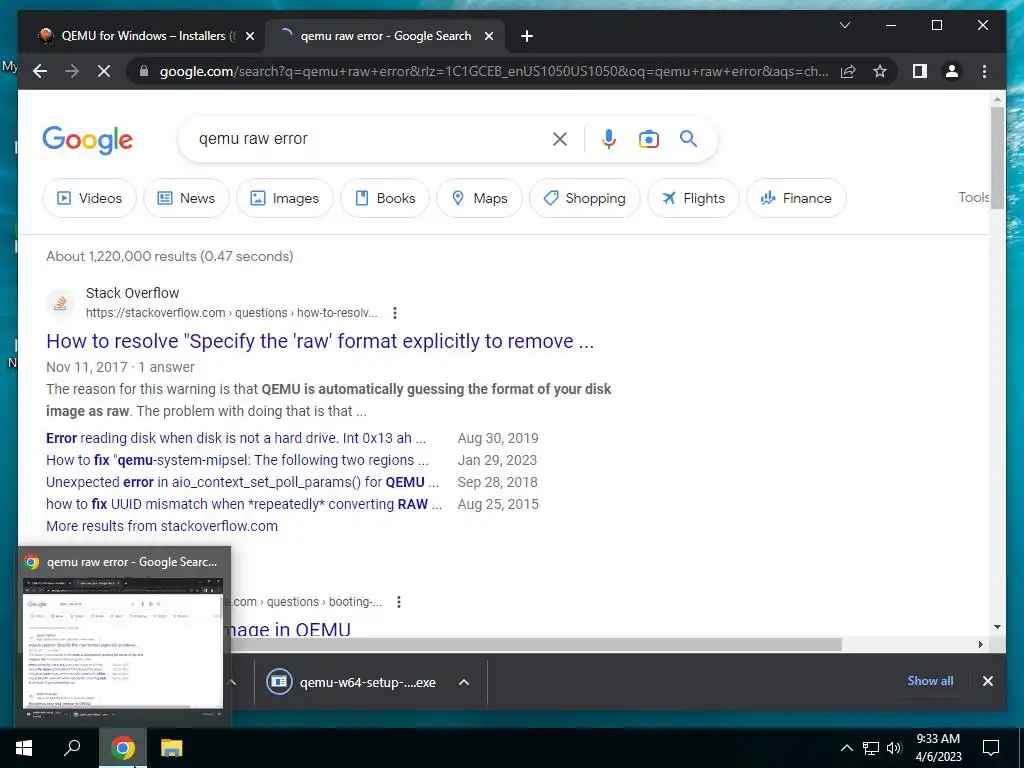Open Chrome three-dot menu
This screenshot has height=768, width=1024.
(984, 71)
